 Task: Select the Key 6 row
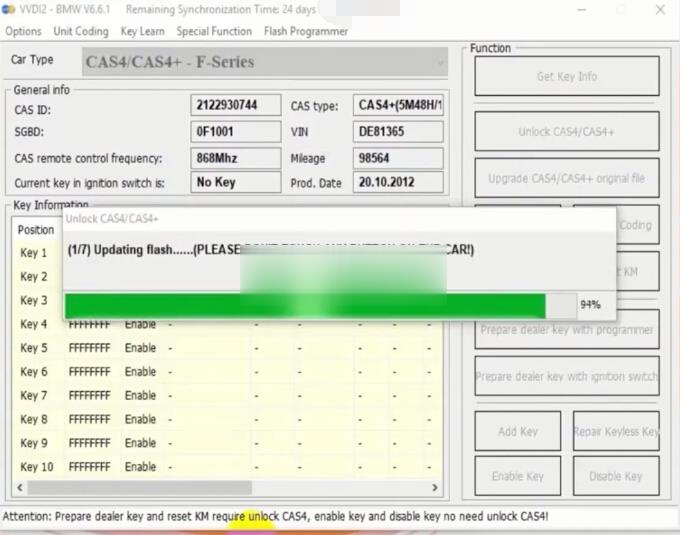coord(227,372)
